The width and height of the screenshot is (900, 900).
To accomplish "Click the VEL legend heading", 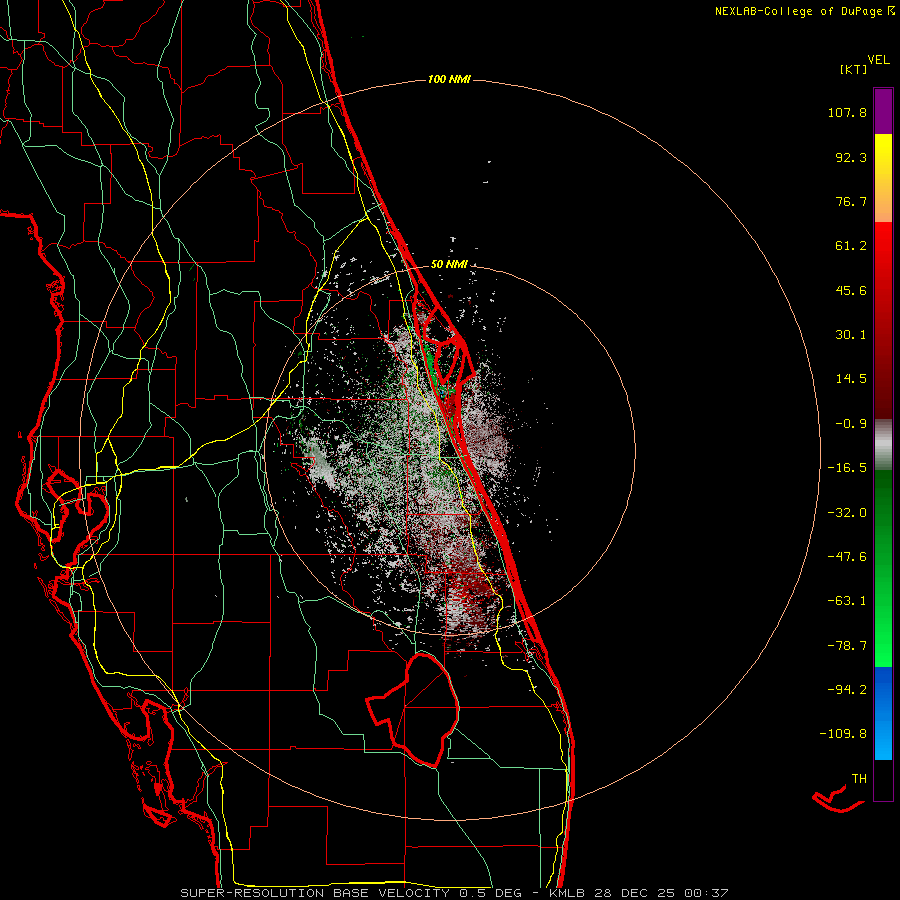I will (x=878, y=59).
